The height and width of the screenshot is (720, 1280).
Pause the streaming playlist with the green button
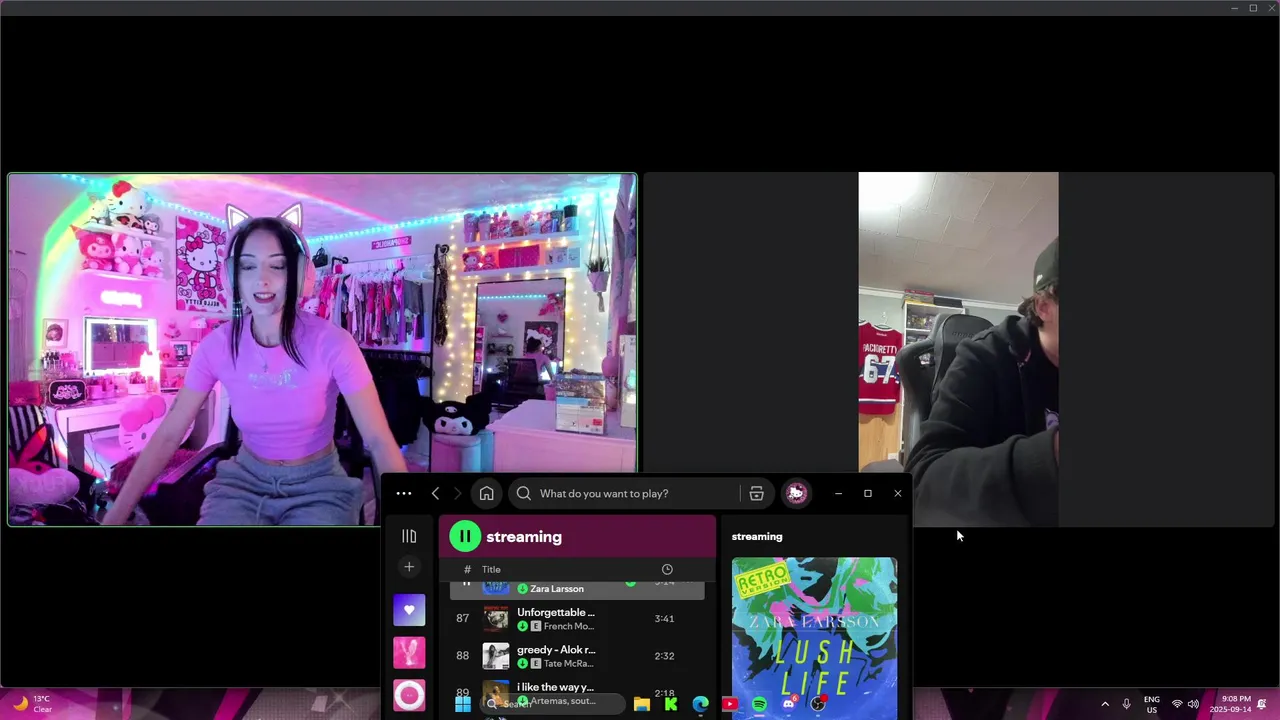click(x=465, y=536)
